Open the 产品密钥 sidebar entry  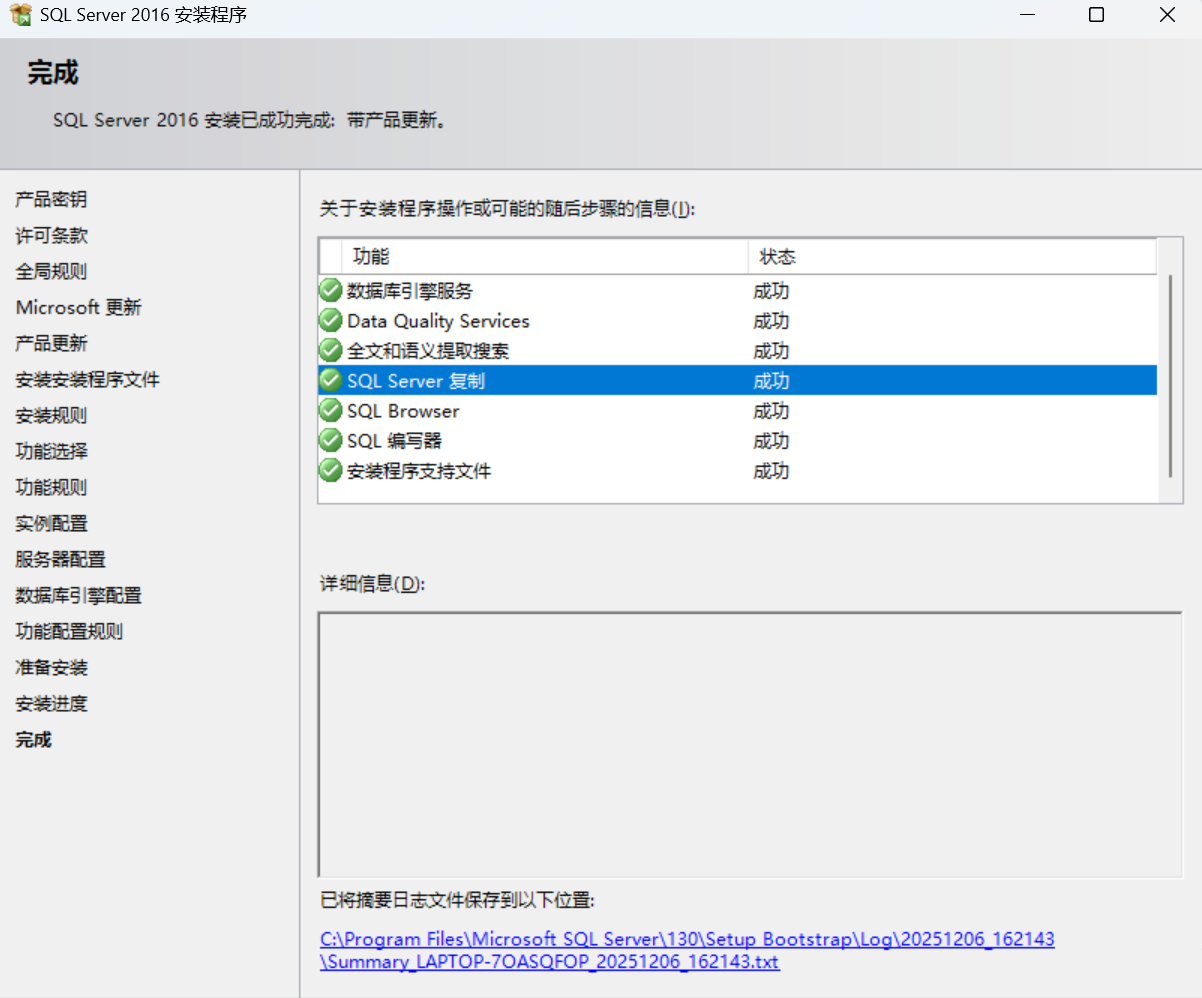click(50, 199)
